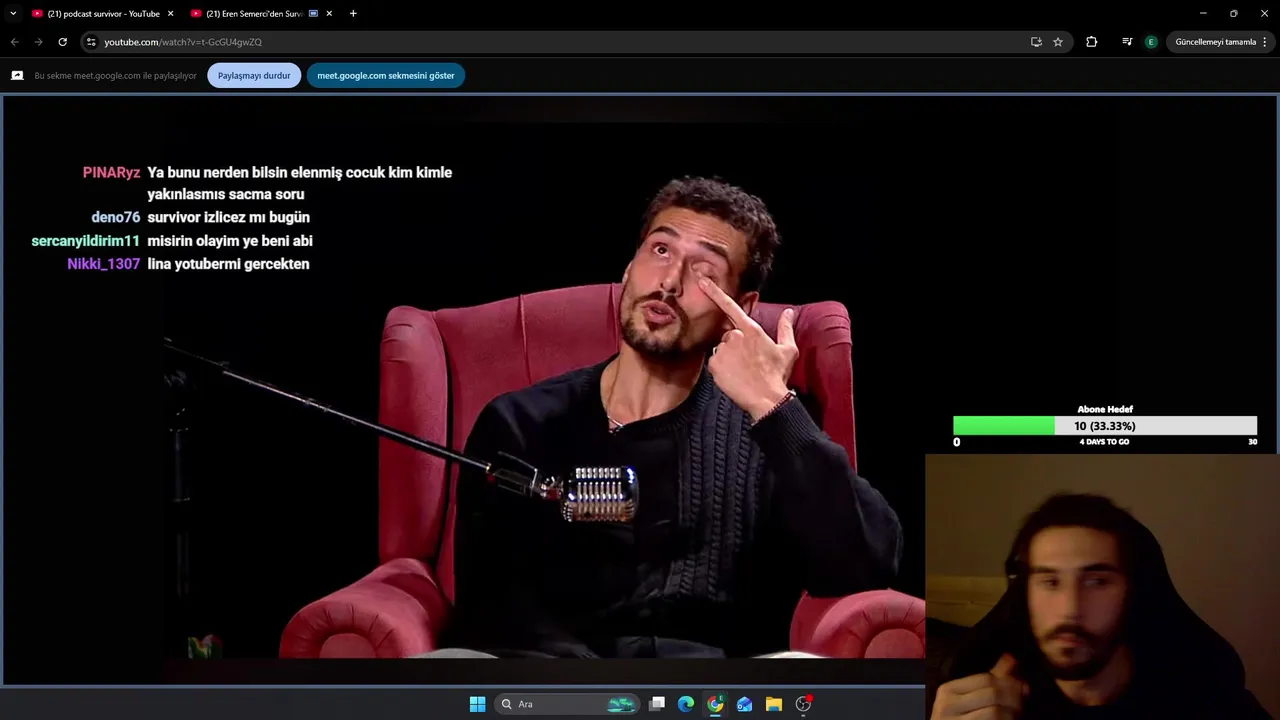The width and height of the screenshot is (1280, 720).
Task: Open a new browser tab
Action: point(353,14)
